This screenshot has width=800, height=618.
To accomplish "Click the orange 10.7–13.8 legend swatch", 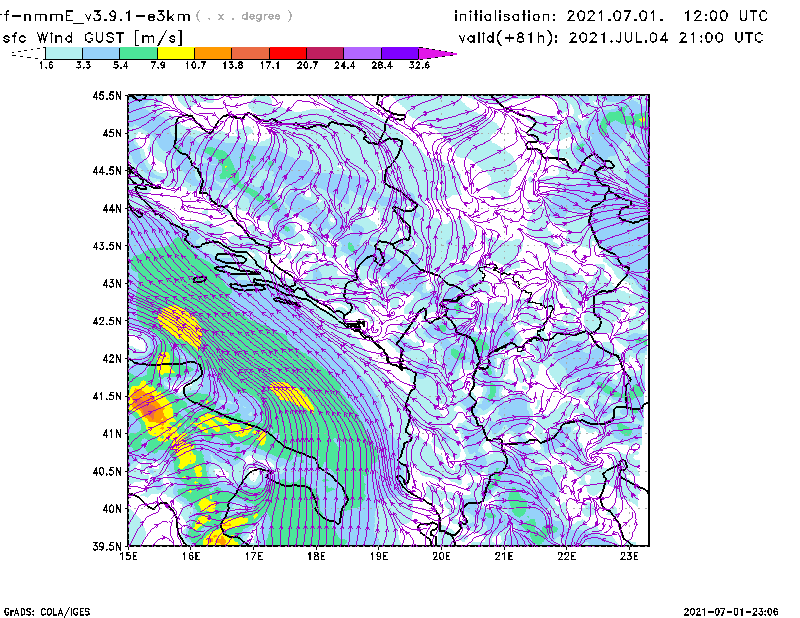I will [213, 53].
